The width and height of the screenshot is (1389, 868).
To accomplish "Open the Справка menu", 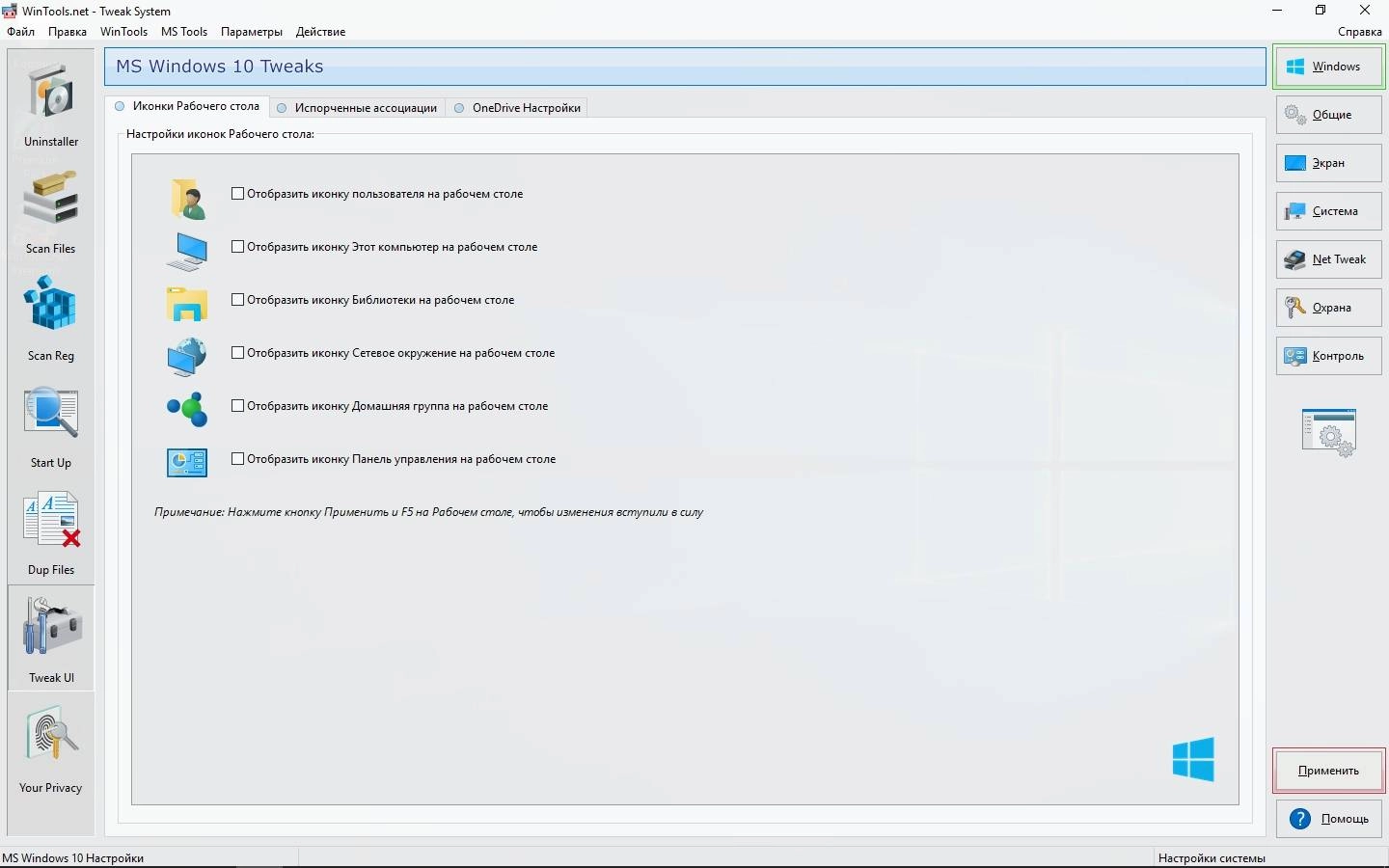I will coord(1360,32).
